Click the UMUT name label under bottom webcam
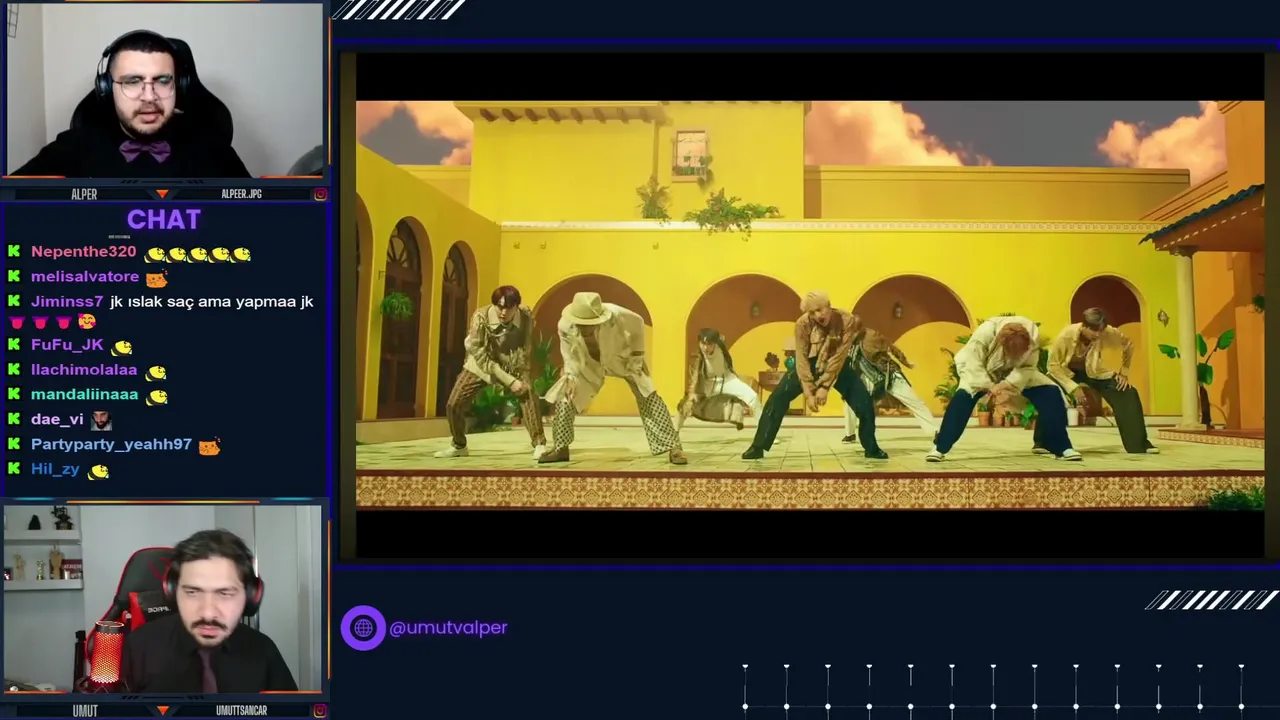The height and width of the screenshot is (720, 1280). pos(85,711)
